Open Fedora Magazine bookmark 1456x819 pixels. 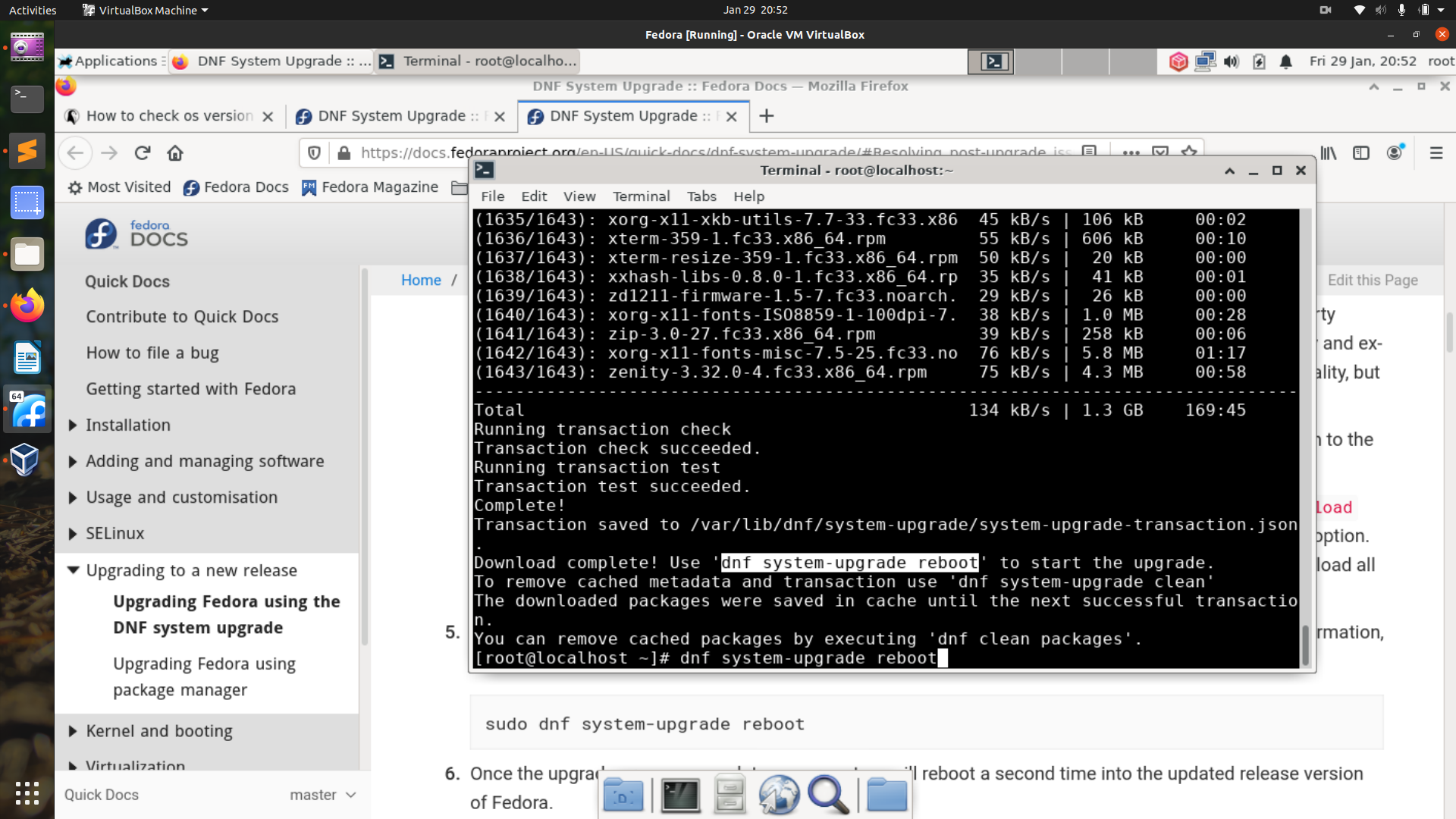(370, 187)
